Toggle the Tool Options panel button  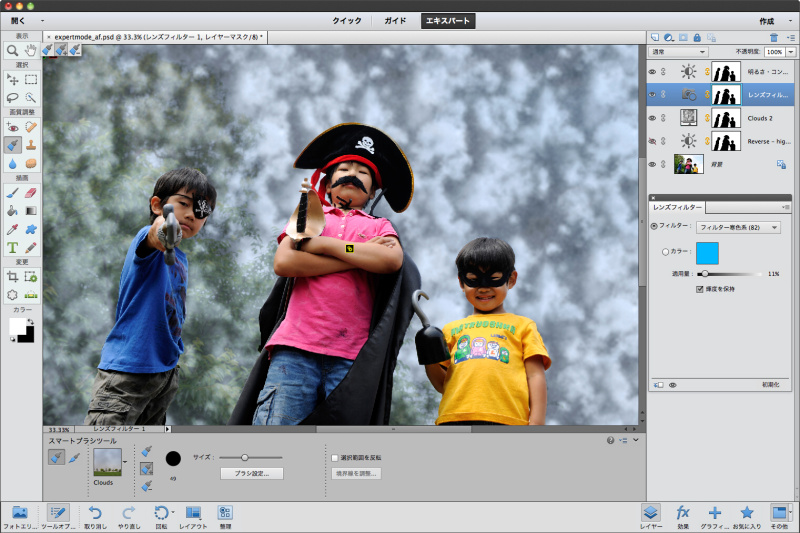tap(58, 517)
